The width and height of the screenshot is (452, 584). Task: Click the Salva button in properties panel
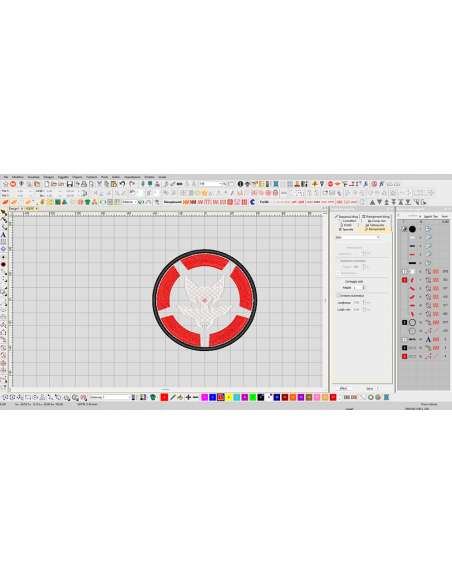[x=370, y=388]
